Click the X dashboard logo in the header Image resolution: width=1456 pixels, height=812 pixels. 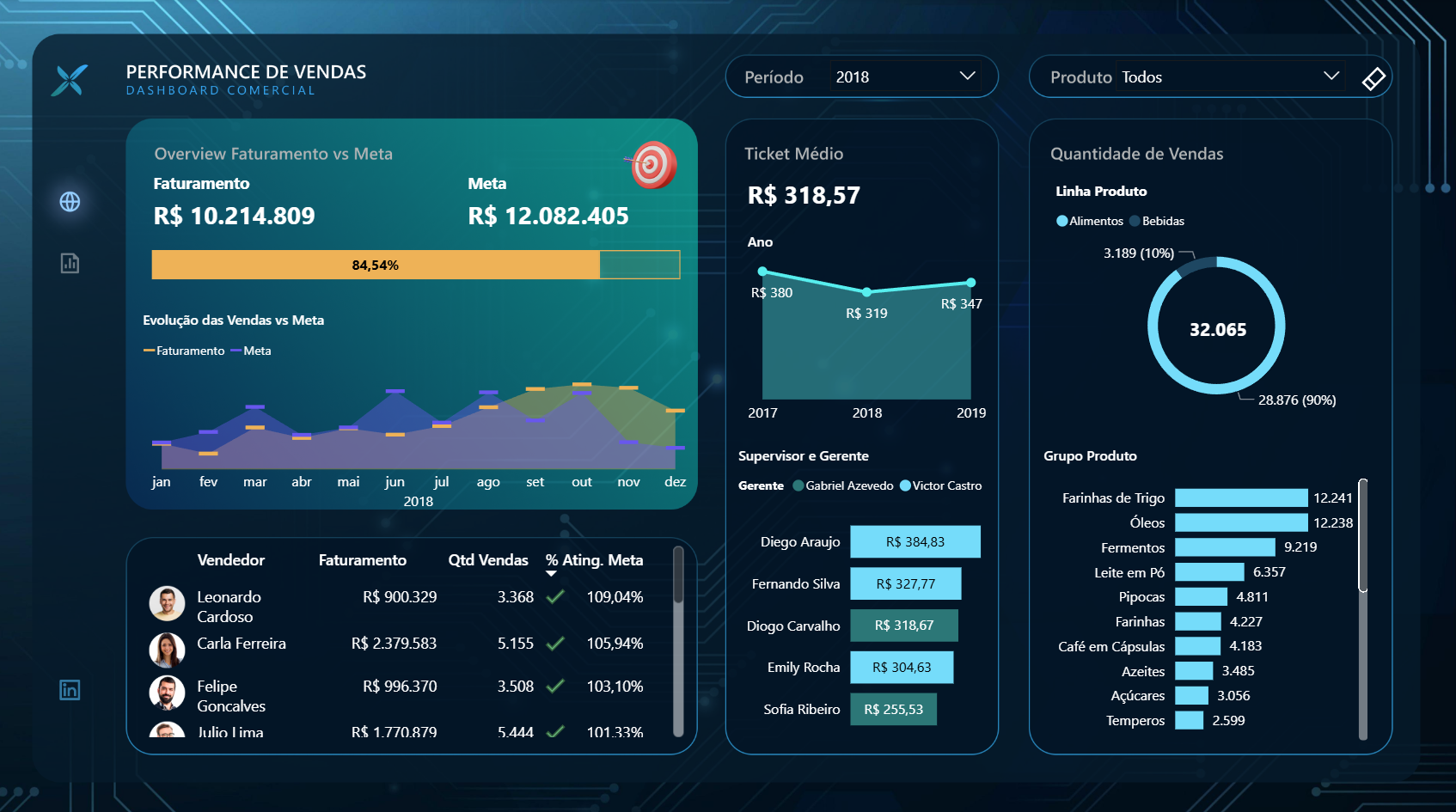70,80
